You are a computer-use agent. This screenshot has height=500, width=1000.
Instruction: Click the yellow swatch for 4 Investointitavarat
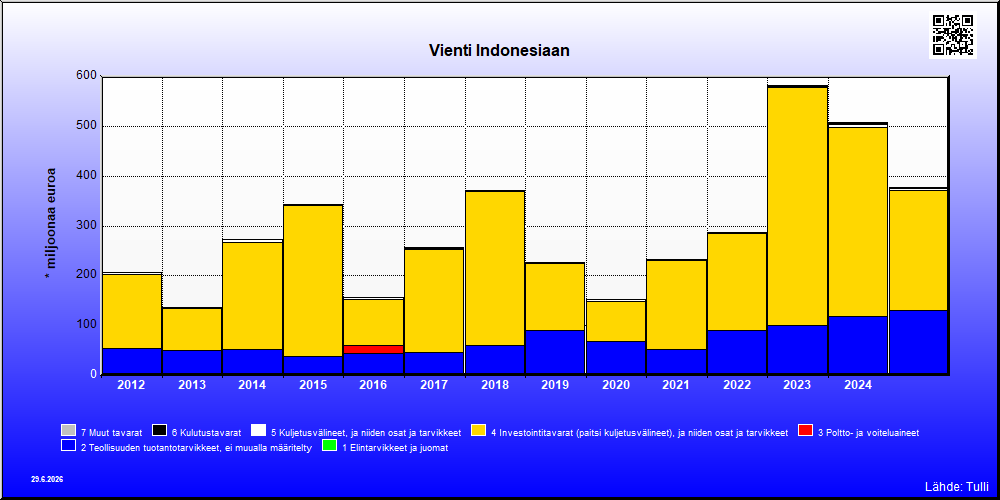[478, 430]
